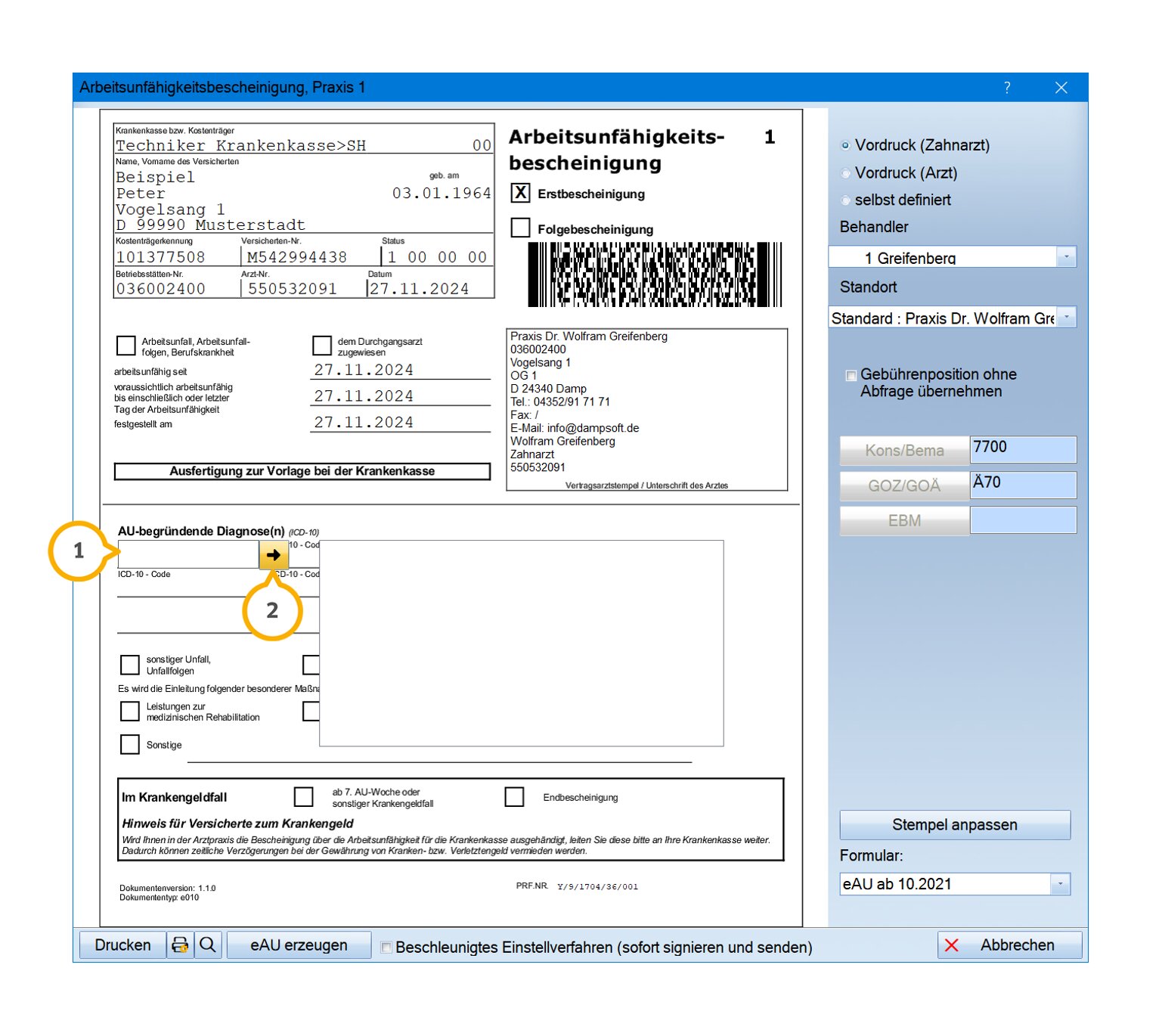Click eAU erzeugen button

tap(299, 945)
